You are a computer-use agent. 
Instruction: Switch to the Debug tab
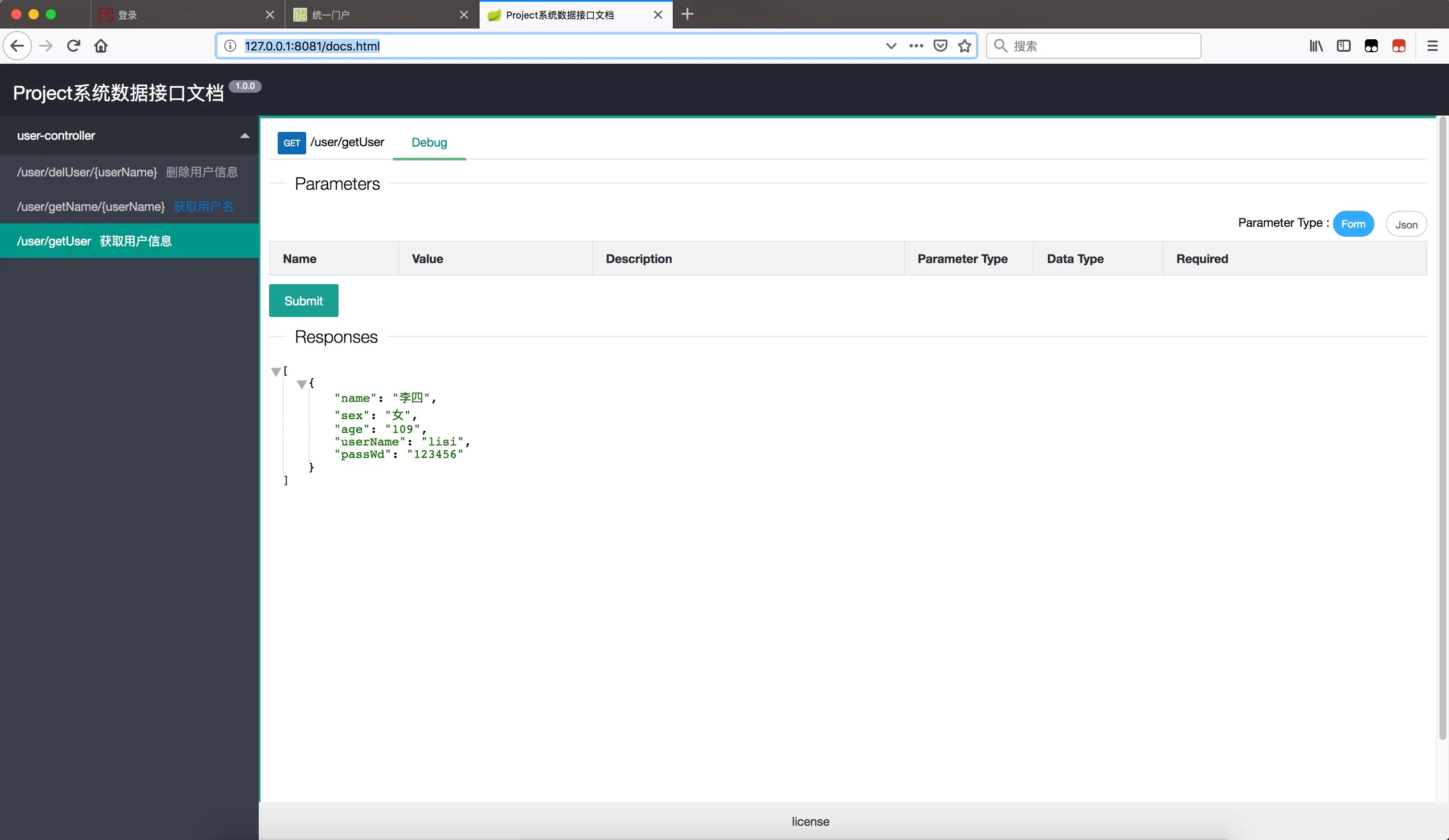[x=429, y=143]
